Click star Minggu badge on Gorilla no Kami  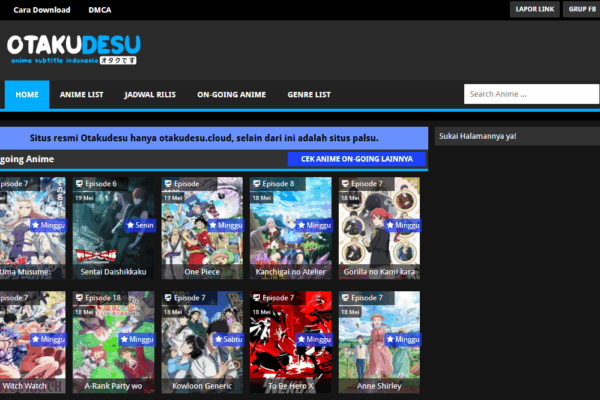click(x=403, y=225)
